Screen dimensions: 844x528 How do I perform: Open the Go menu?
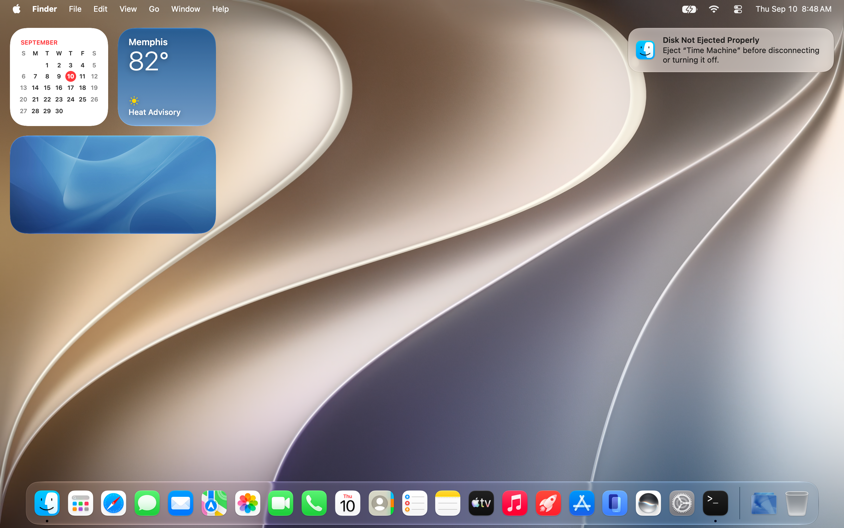point(154,9)
